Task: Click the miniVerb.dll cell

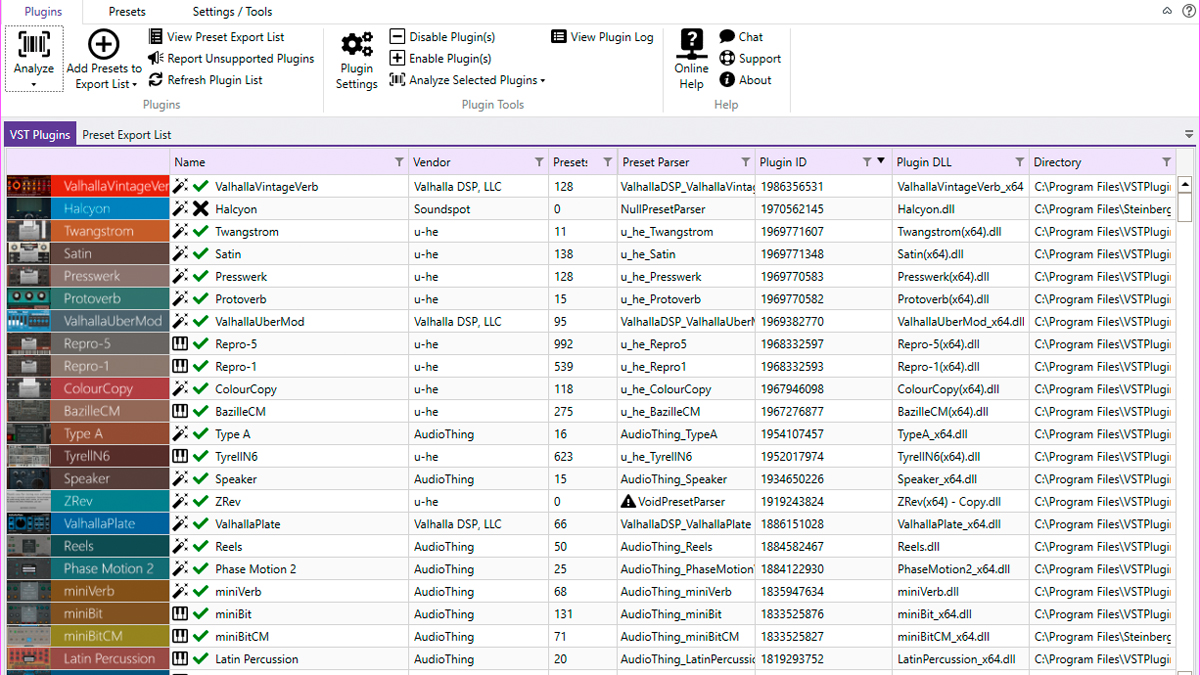Action: tap(960, 591)
